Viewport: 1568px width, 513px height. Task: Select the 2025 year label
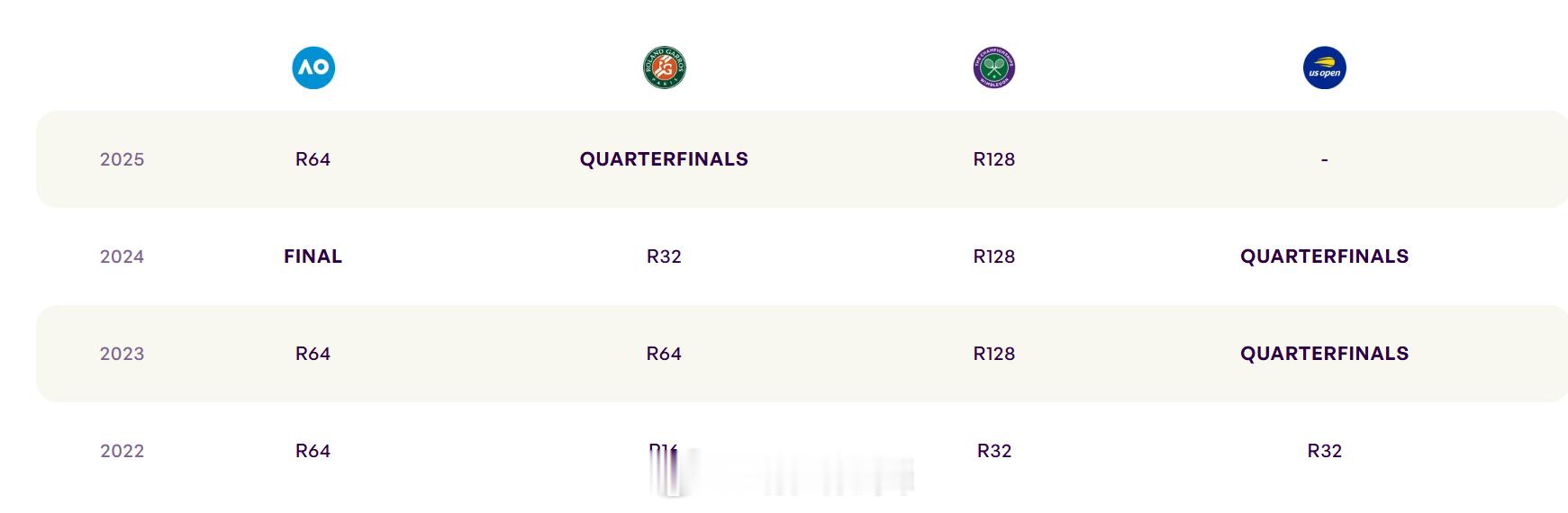pyautogui.click(x=122, y=159)
